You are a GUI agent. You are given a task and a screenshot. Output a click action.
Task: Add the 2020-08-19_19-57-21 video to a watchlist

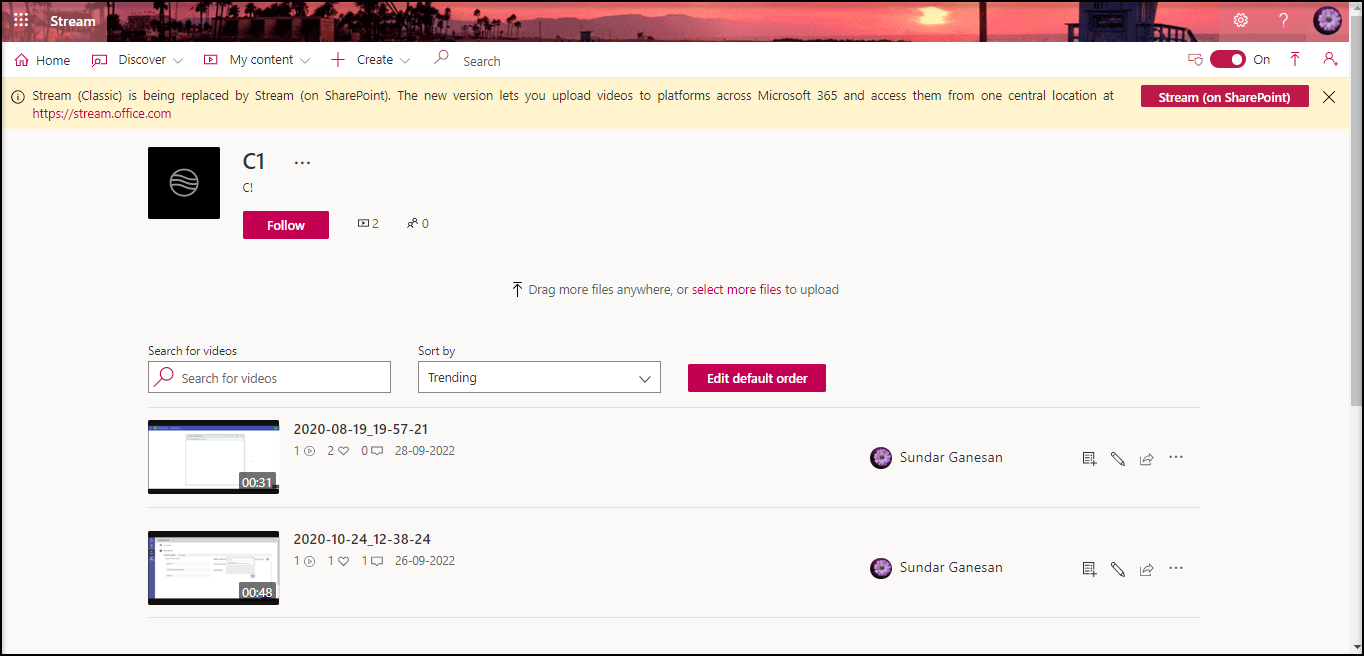pos(1089,458)
